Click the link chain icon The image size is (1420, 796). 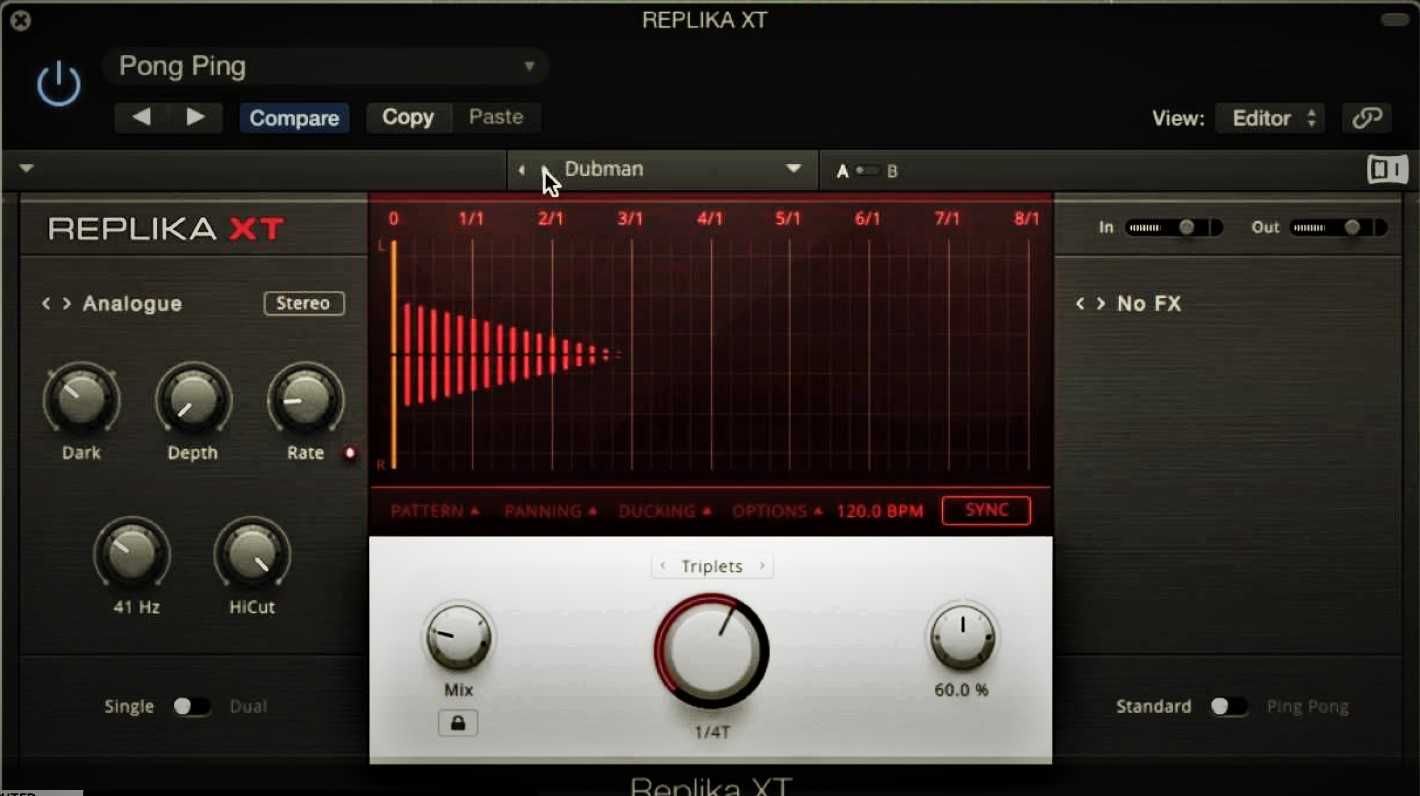(1366, 118)
